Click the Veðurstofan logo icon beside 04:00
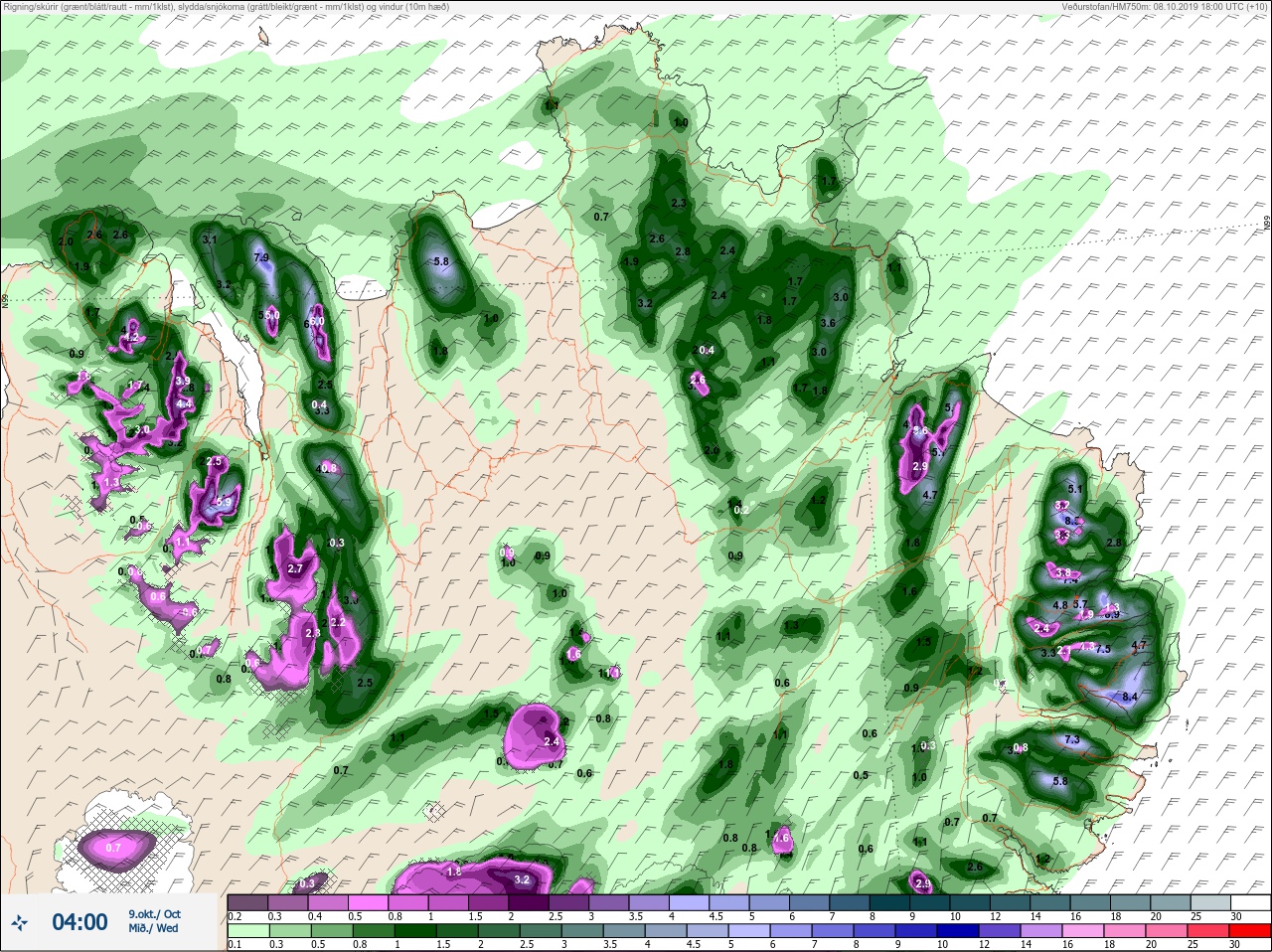Screen dimensions: 1272x952 click(18, 923)
